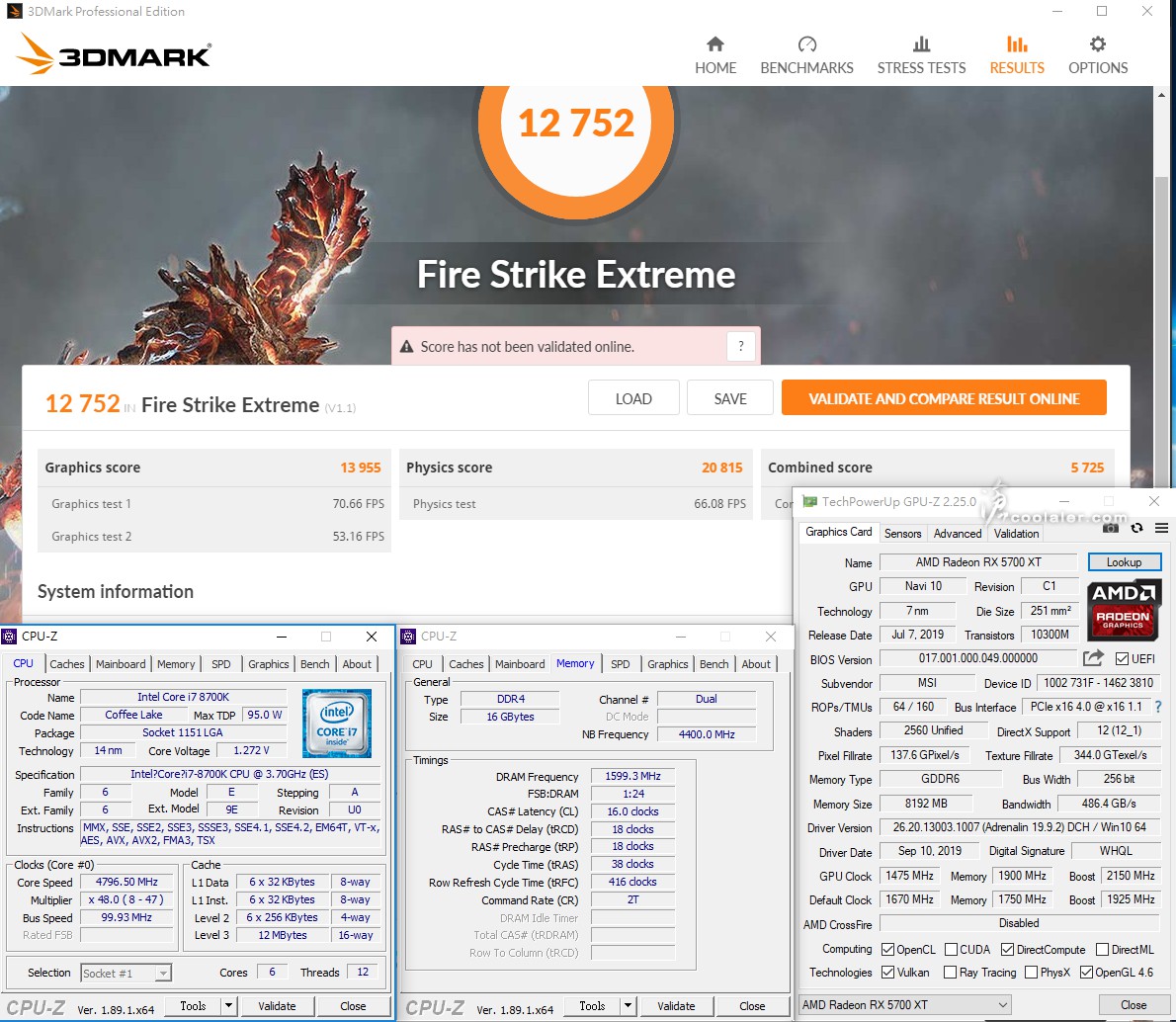Click the CPU-Z title bar icon of CPU window

pos(9,637)
